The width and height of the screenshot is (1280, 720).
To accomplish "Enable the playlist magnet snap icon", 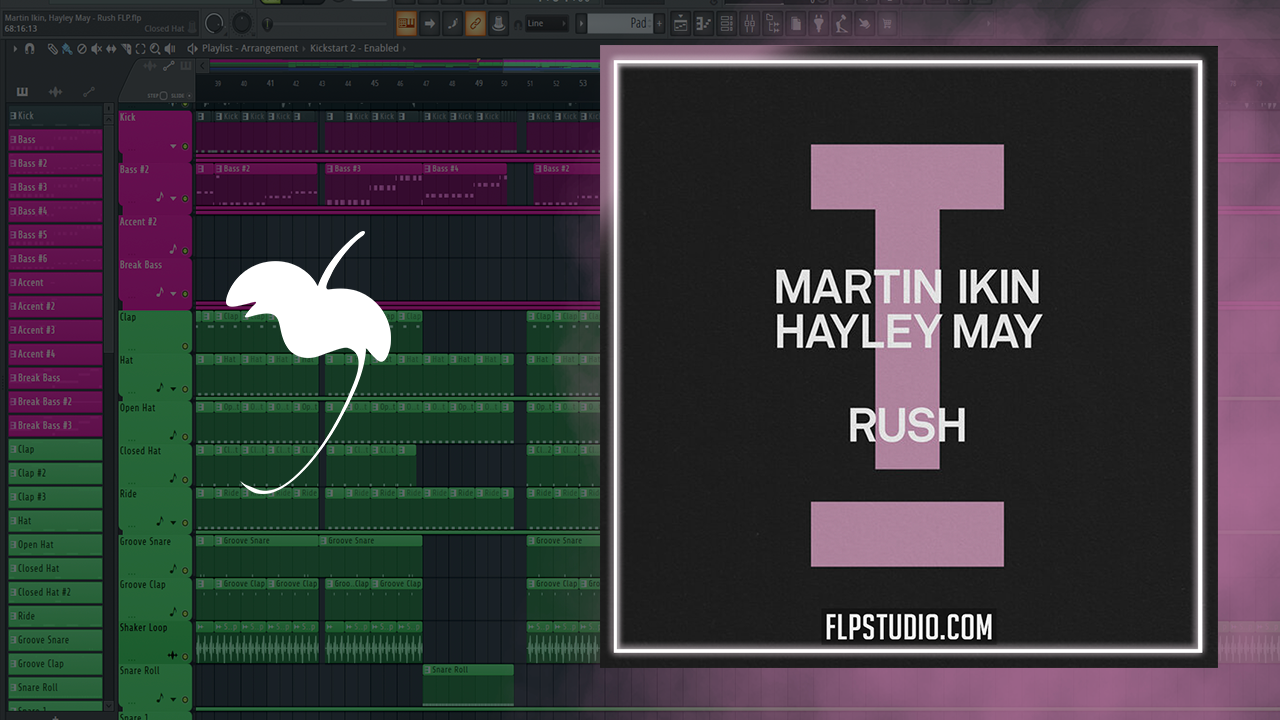I will pyautogui.click(x=30, y=48).
